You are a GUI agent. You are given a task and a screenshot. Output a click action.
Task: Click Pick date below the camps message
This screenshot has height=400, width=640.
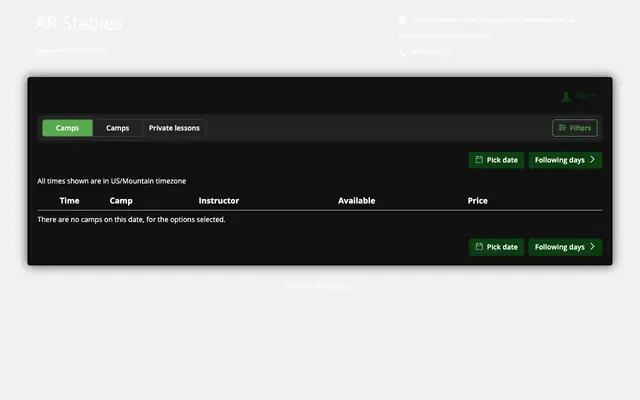click(x=496, y=247)
